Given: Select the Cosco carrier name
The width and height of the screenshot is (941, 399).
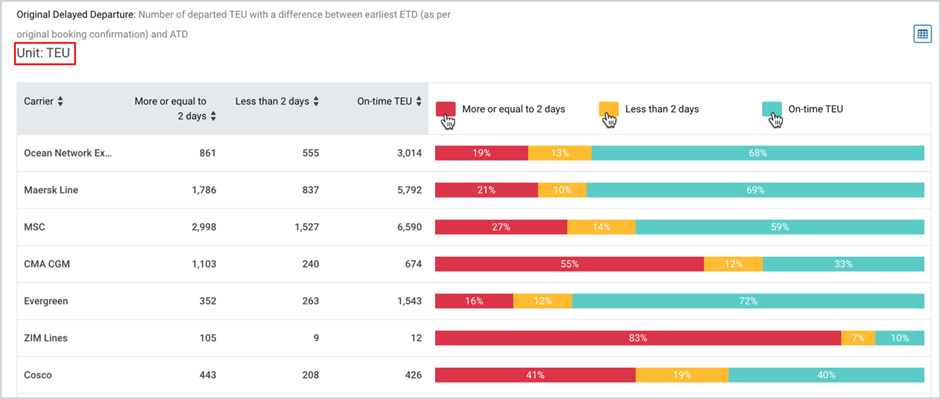Looking at the screenshot, I should click(x=38, y=375).
